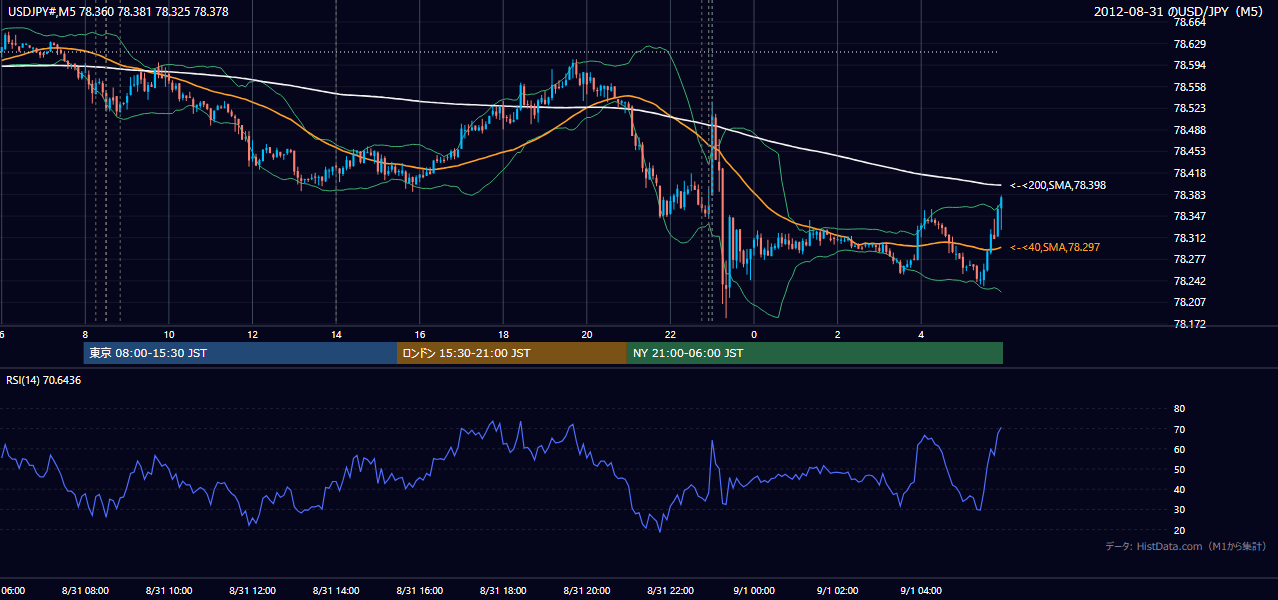Click the 9/1 04:00 time label

921,591
